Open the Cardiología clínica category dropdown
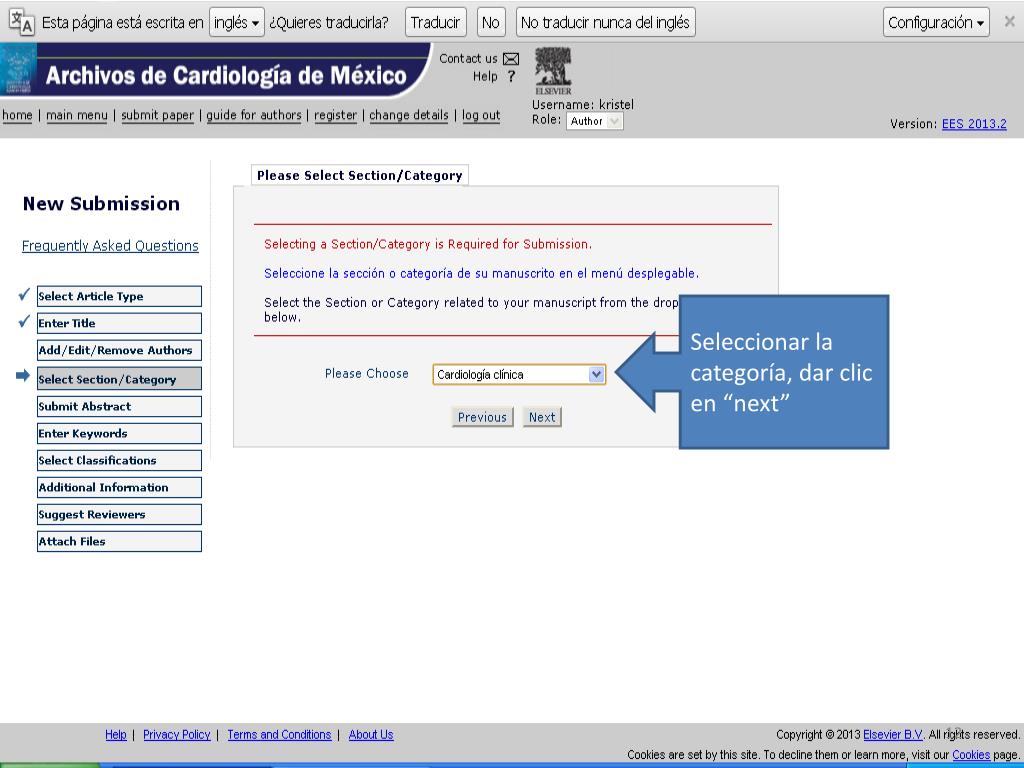1024x768 pixels. (x=519, y=375)
